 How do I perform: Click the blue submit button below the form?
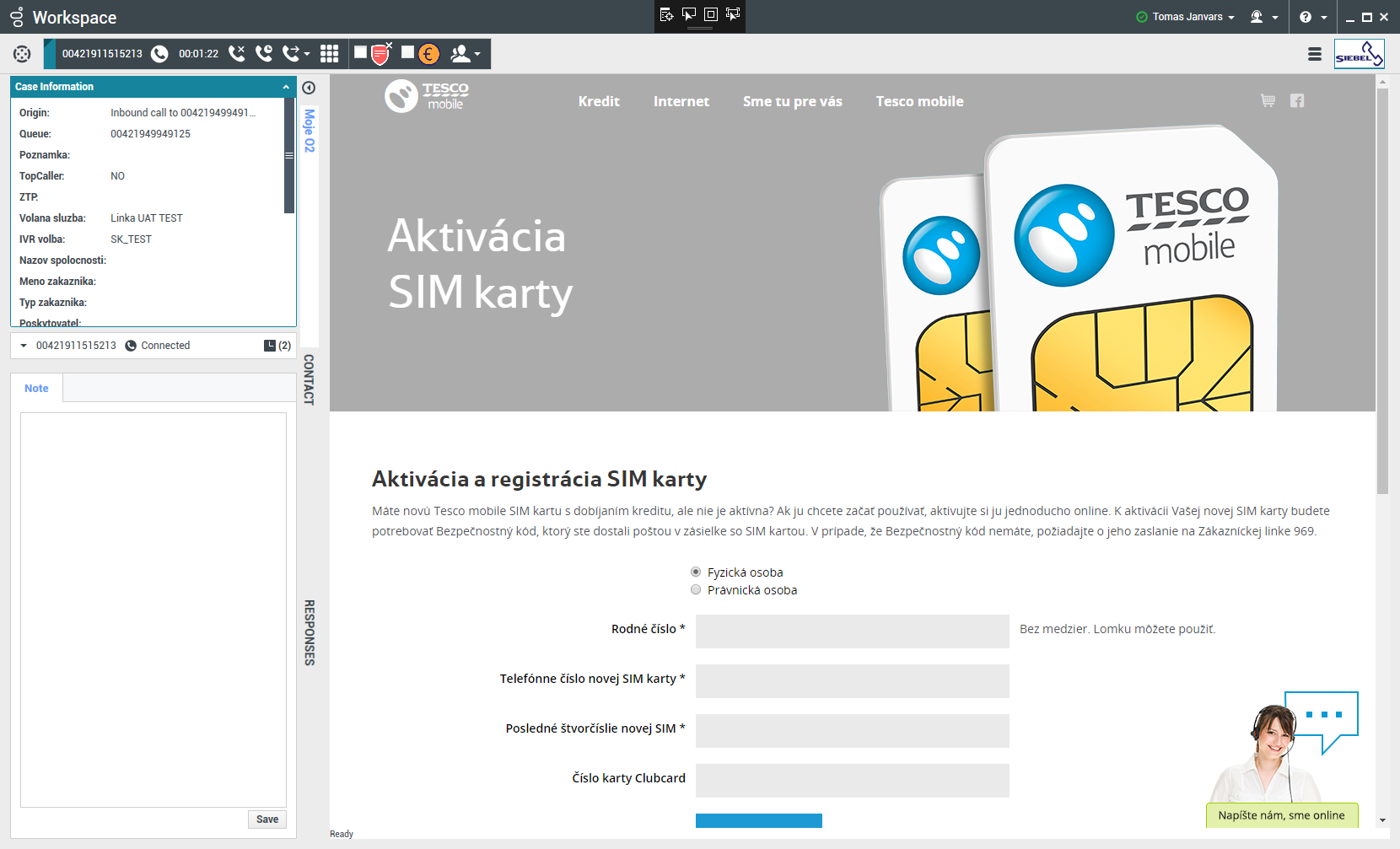click(x=759, y=820)
